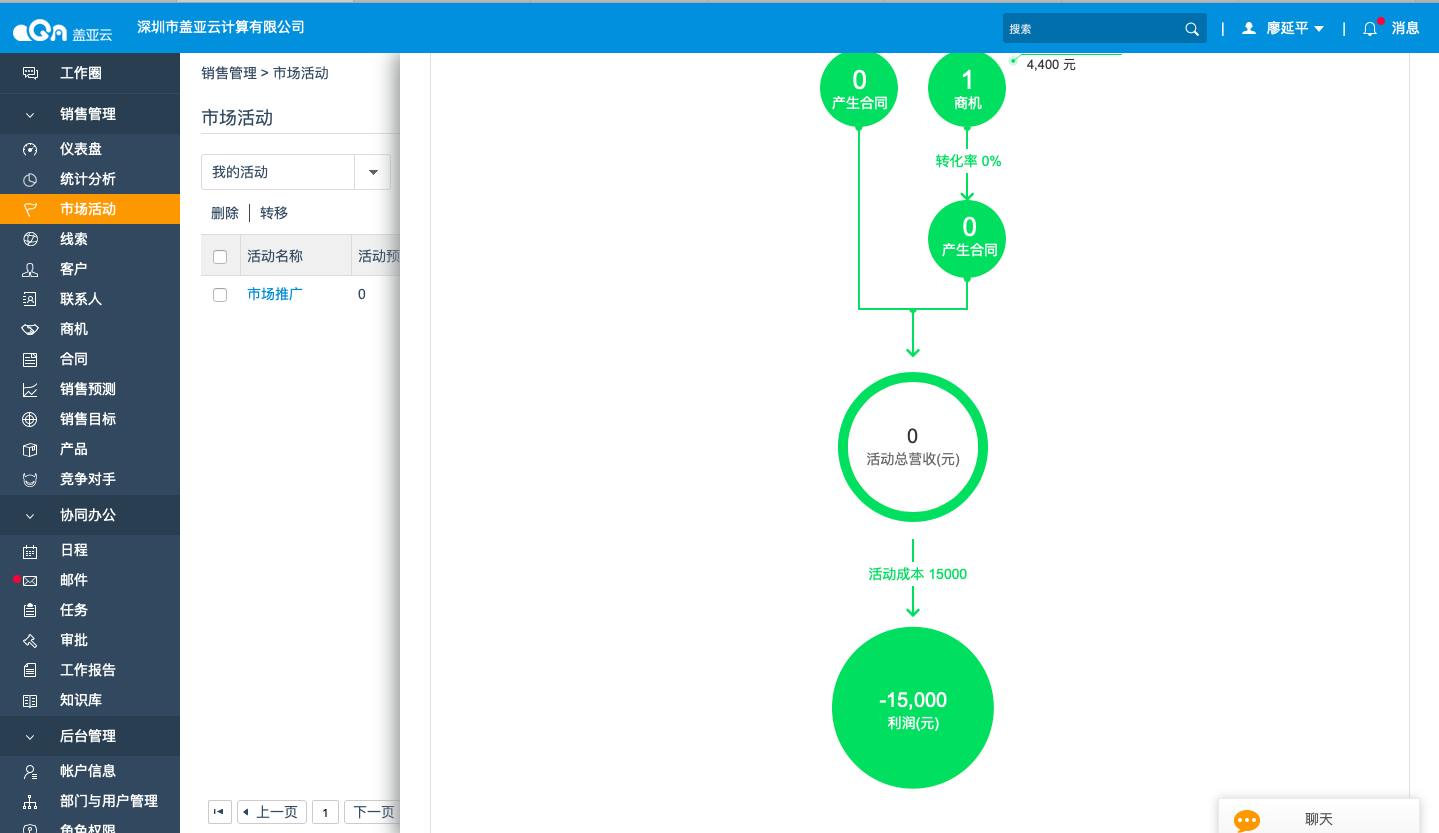Viewport: 1439px width, 833px height.
Task: Click the 帐户信息 user icon
Action: [30, 771]
